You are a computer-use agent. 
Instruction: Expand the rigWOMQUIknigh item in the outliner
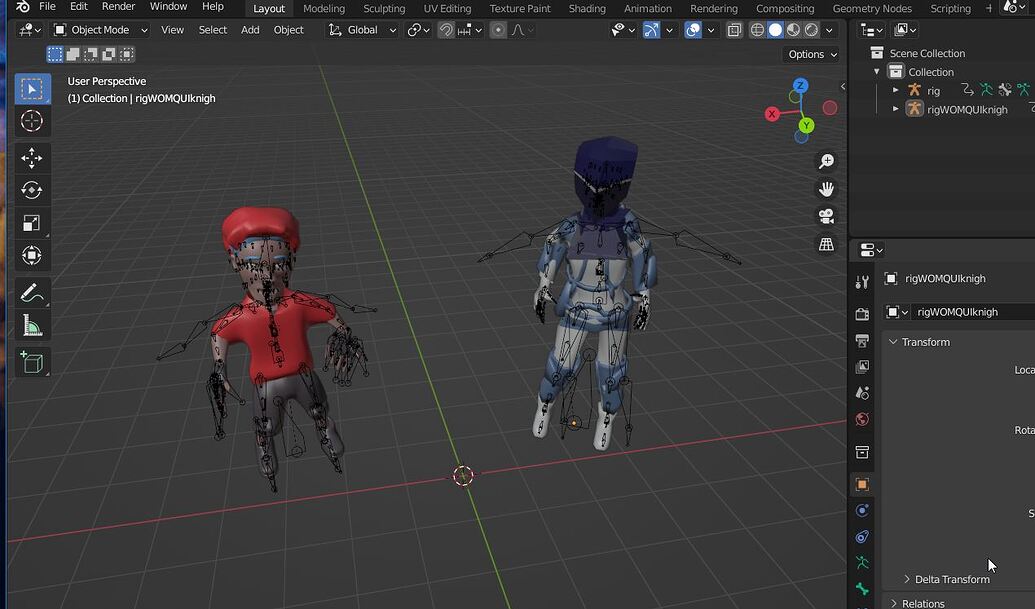coord(896,109)
